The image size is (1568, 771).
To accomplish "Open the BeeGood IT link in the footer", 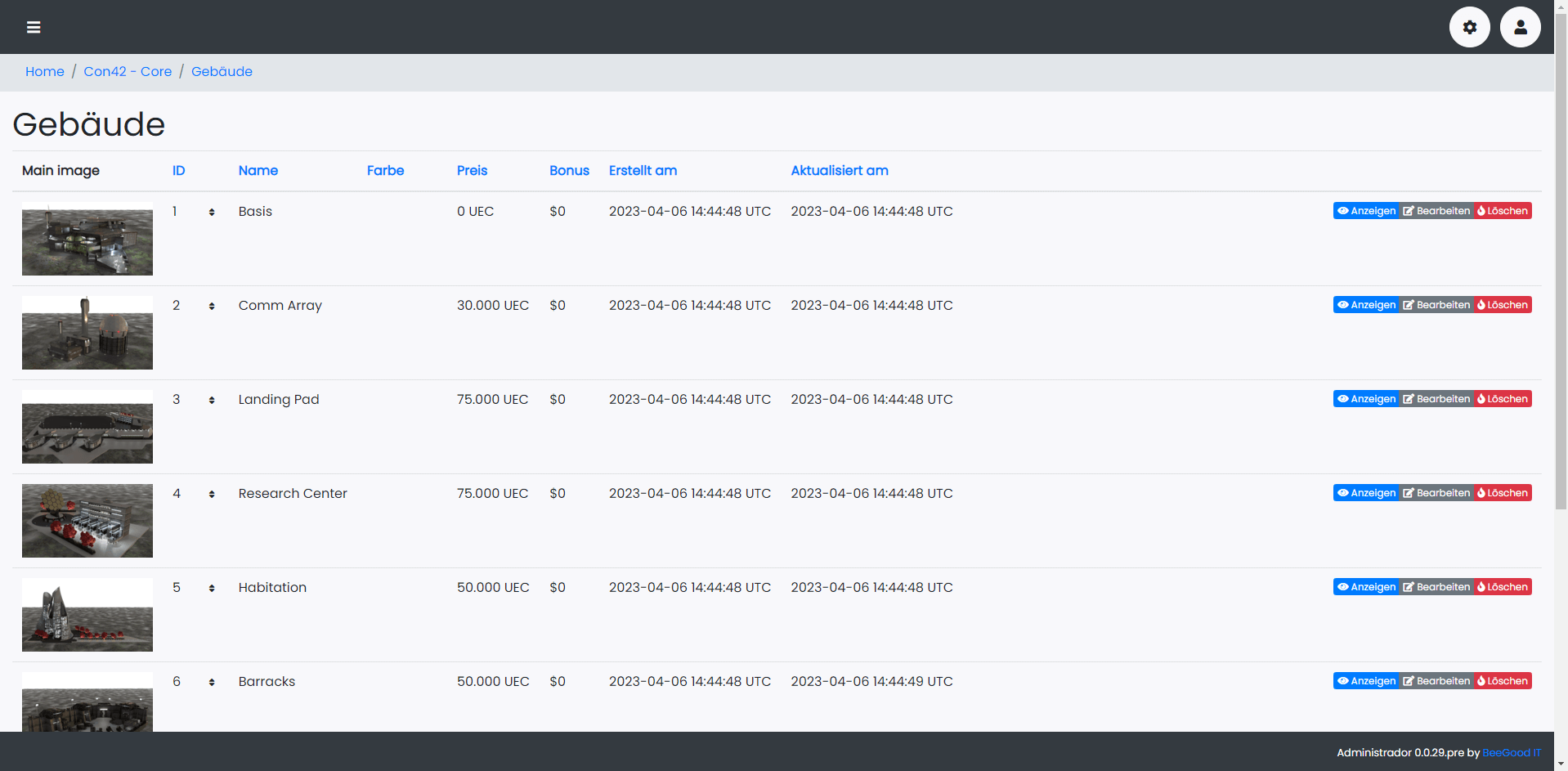I will [1512, 752].
